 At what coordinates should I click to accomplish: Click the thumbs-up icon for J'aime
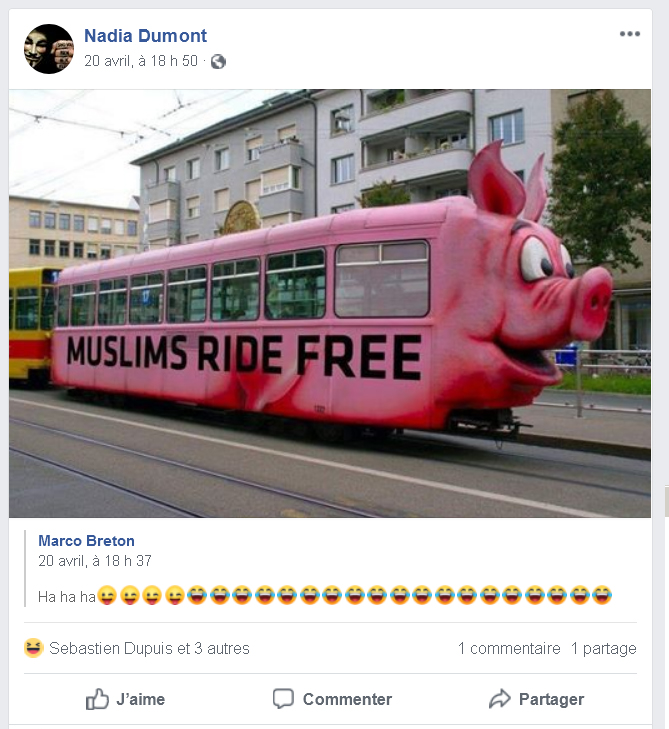[x=97, y=699]
